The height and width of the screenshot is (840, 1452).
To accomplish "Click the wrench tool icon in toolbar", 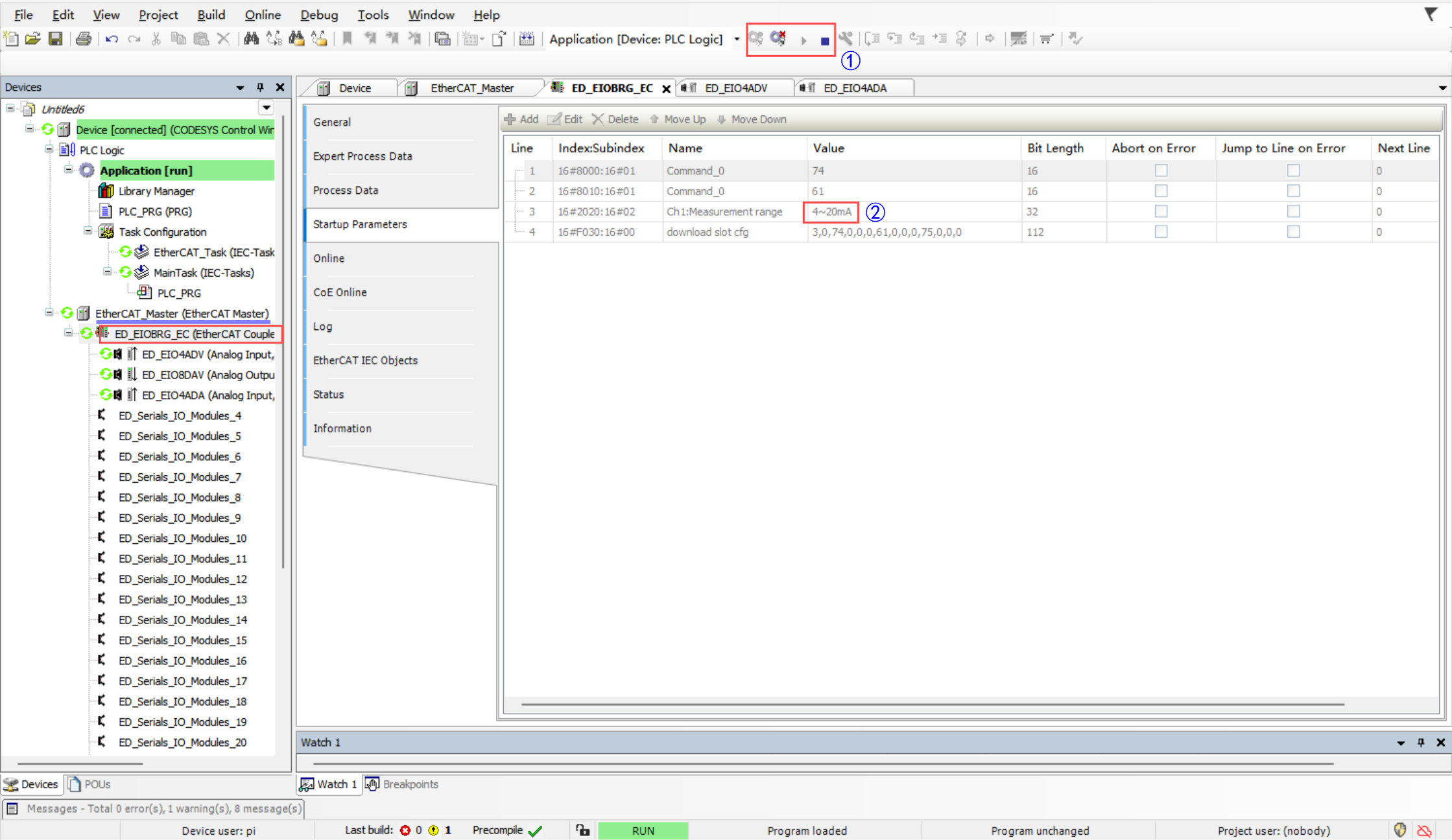I will (846, 39).
